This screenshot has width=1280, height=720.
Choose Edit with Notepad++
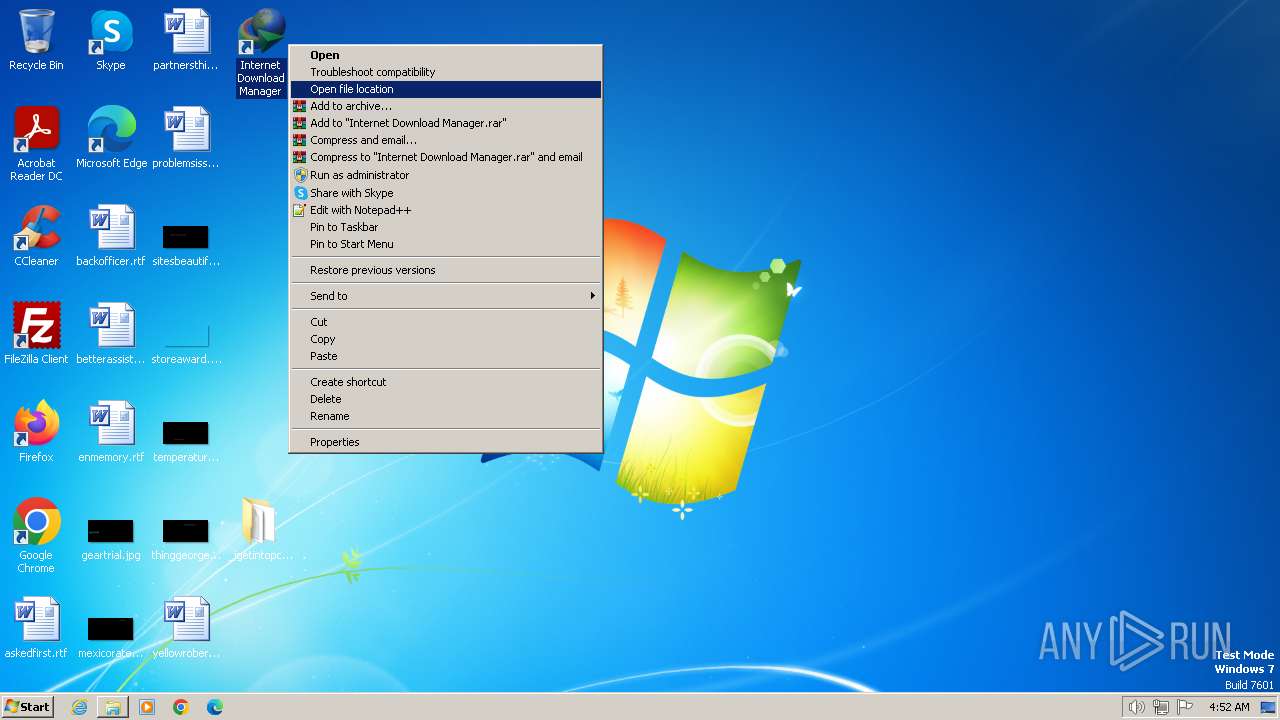pos(446,210)
